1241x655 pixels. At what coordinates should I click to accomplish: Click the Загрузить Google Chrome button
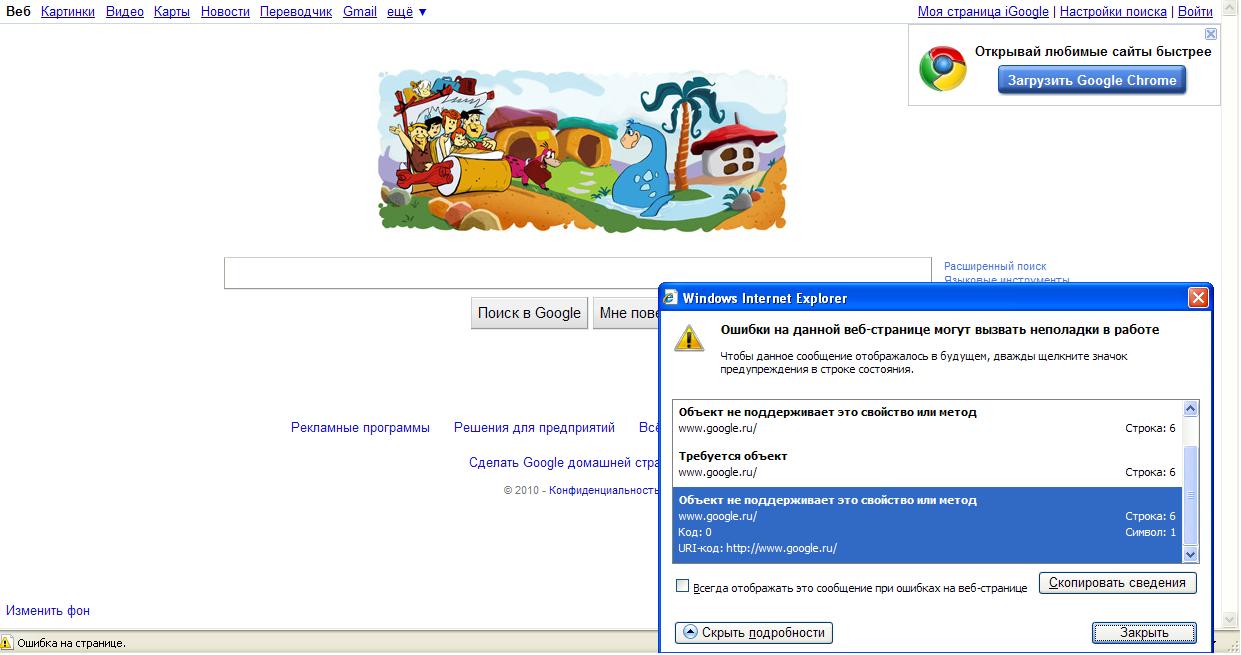(1092, 81)
